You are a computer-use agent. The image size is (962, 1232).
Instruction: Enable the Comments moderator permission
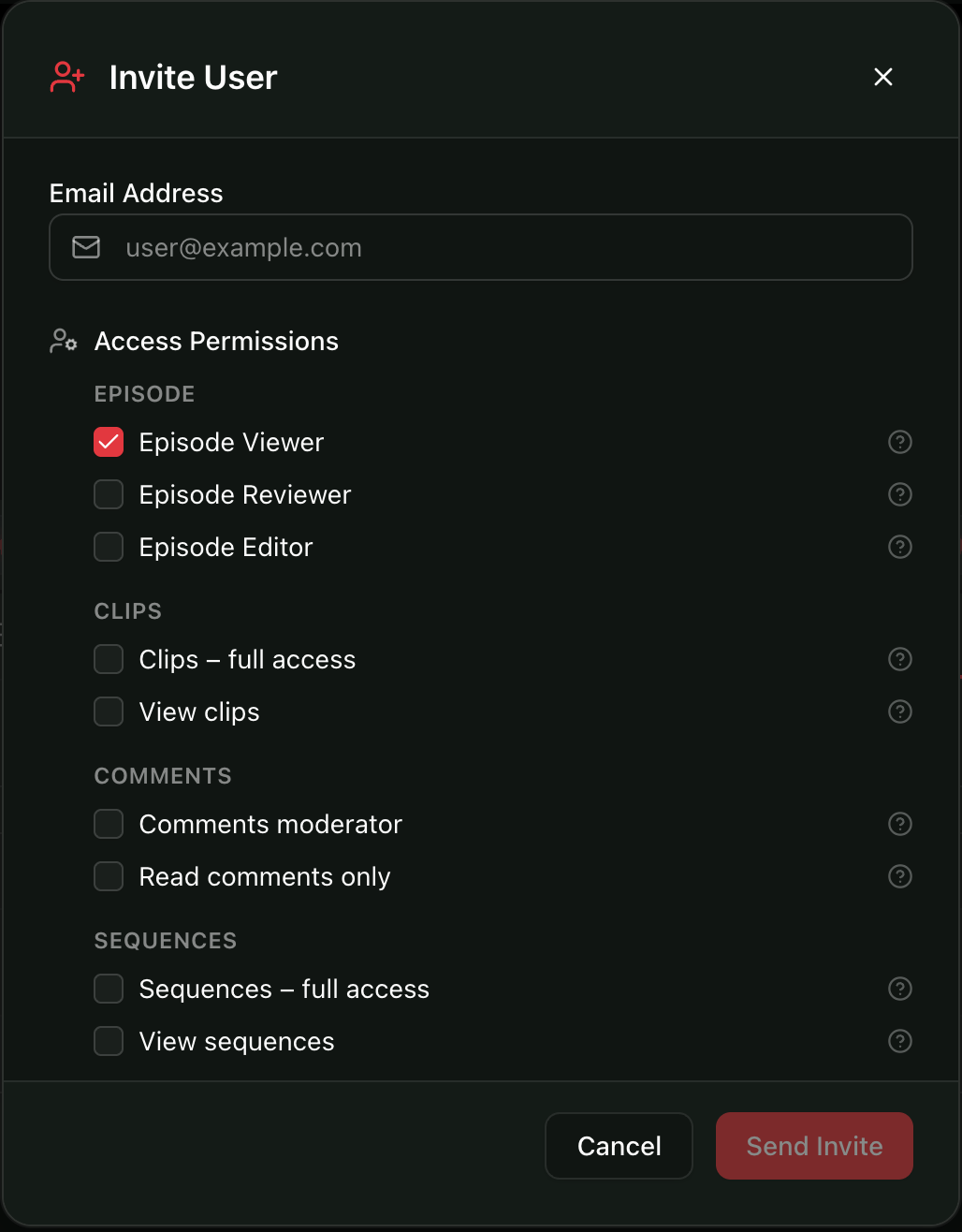click(109, 824)
